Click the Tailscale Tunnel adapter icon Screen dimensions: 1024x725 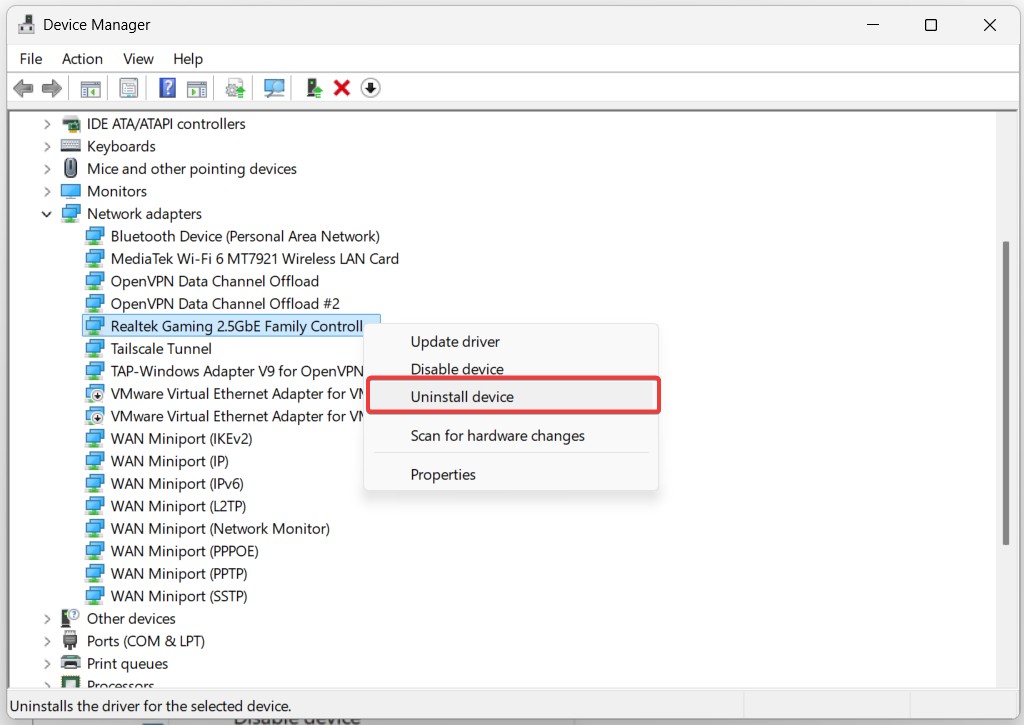point(95,348)
